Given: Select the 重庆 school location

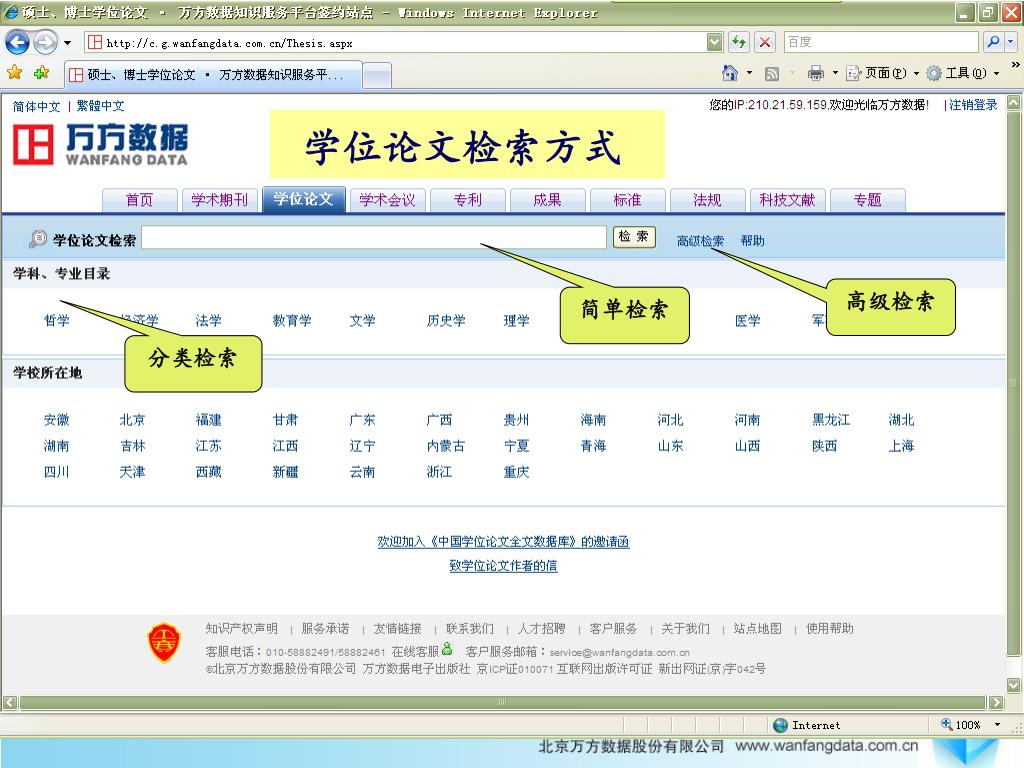Looking at the screenshot, I should point(517,472).
